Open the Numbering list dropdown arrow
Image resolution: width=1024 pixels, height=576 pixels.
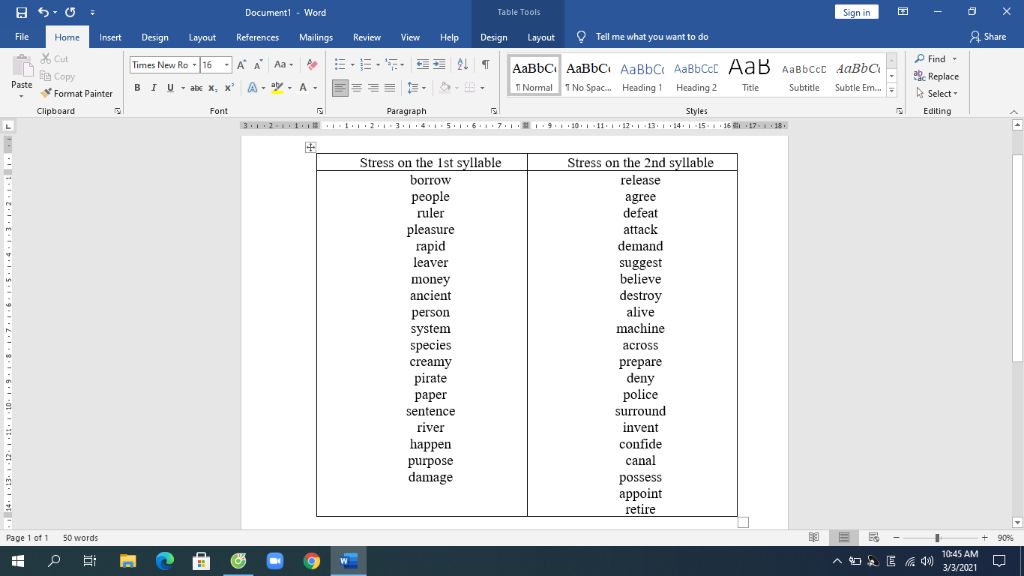(x=378, y=65)
